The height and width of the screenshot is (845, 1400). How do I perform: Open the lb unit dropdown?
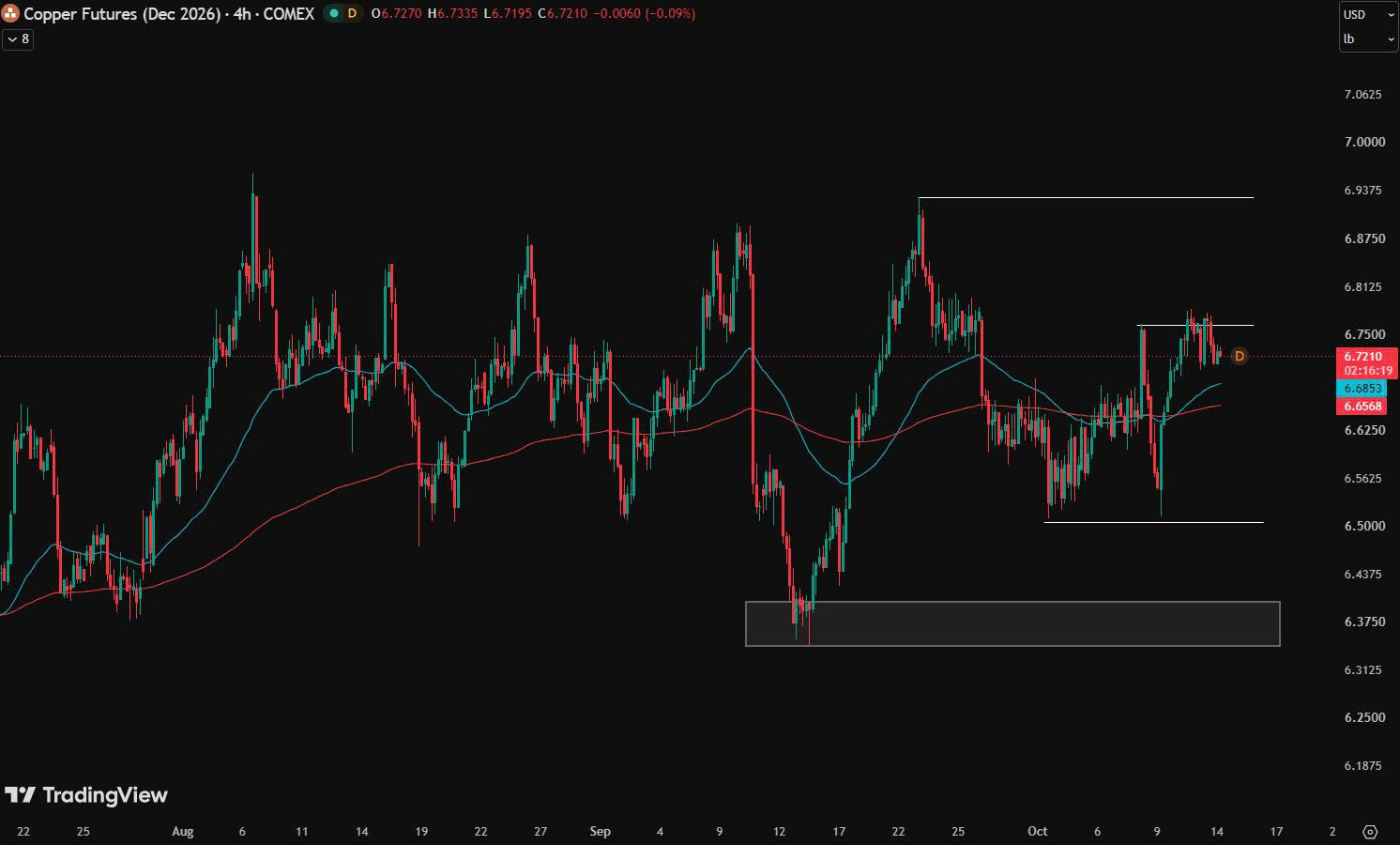tap(1368, 39)
